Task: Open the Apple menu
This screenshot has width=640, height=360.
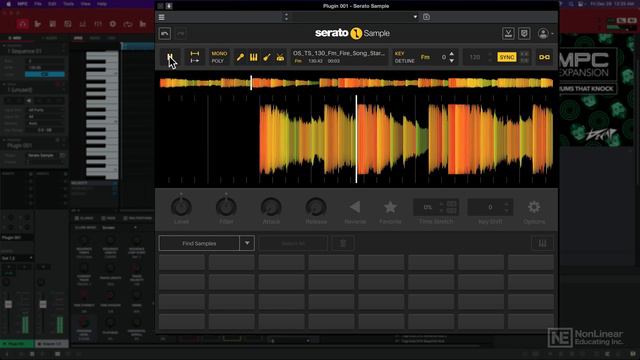Action: (8, 4)
